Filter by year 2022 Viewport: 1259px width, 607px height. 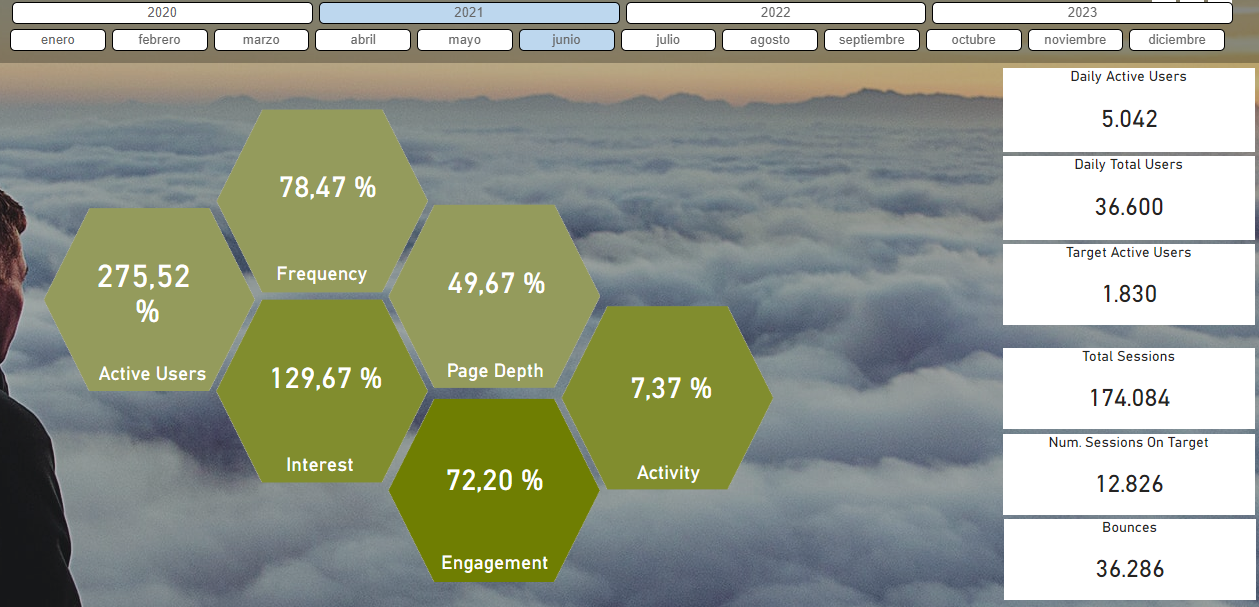(775, 13)
